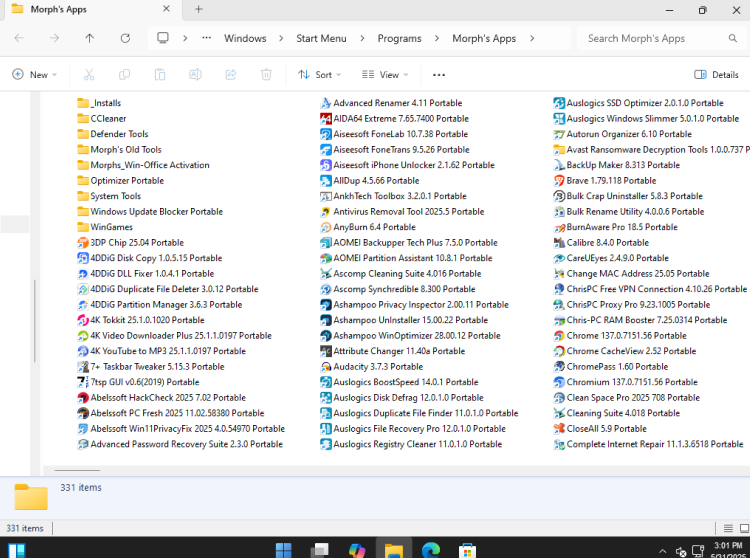Viewport: 750px width, 558px height.
Task: Expand chevron after Start Menu breadcrumb
Action: [x=362, y=38]
